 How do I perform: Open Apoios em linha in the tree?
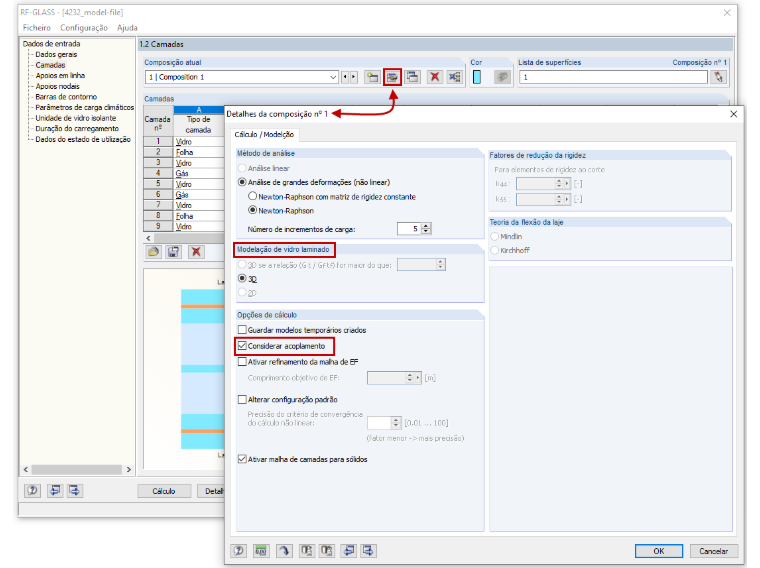click(60, 76)
